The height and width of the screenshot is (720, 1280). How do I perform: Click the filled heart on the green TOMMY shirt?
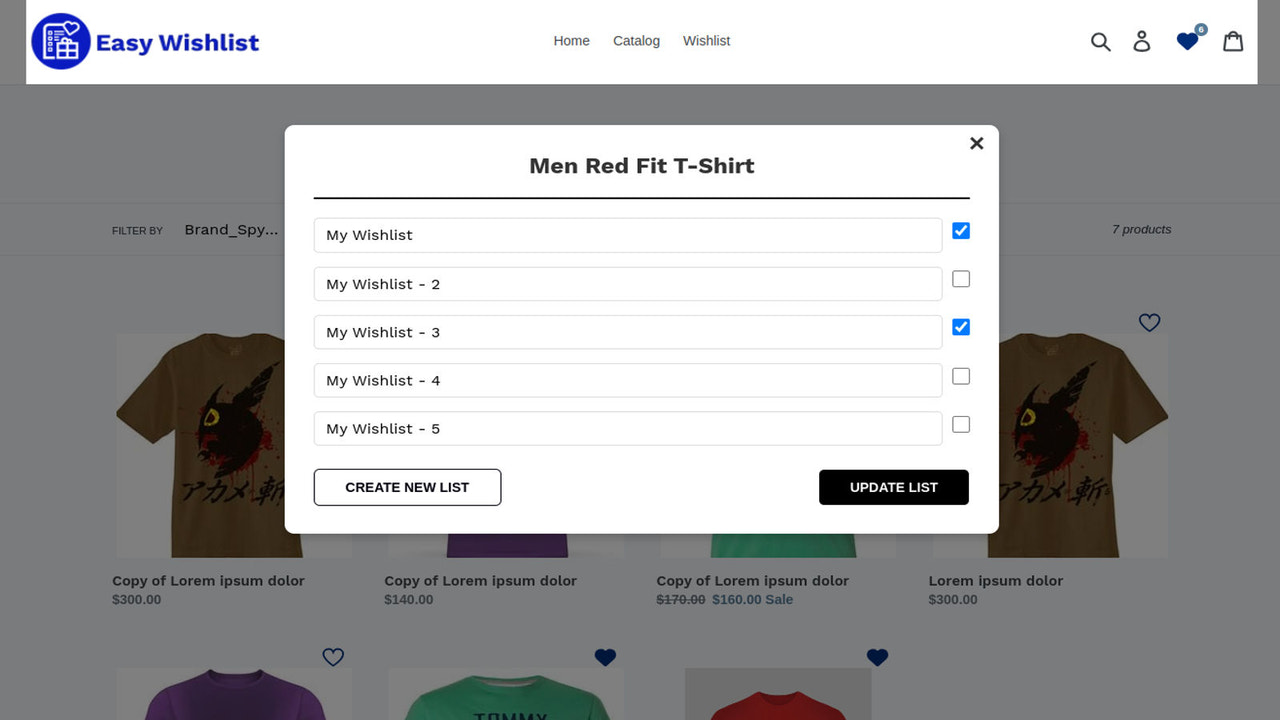point(605,657)
